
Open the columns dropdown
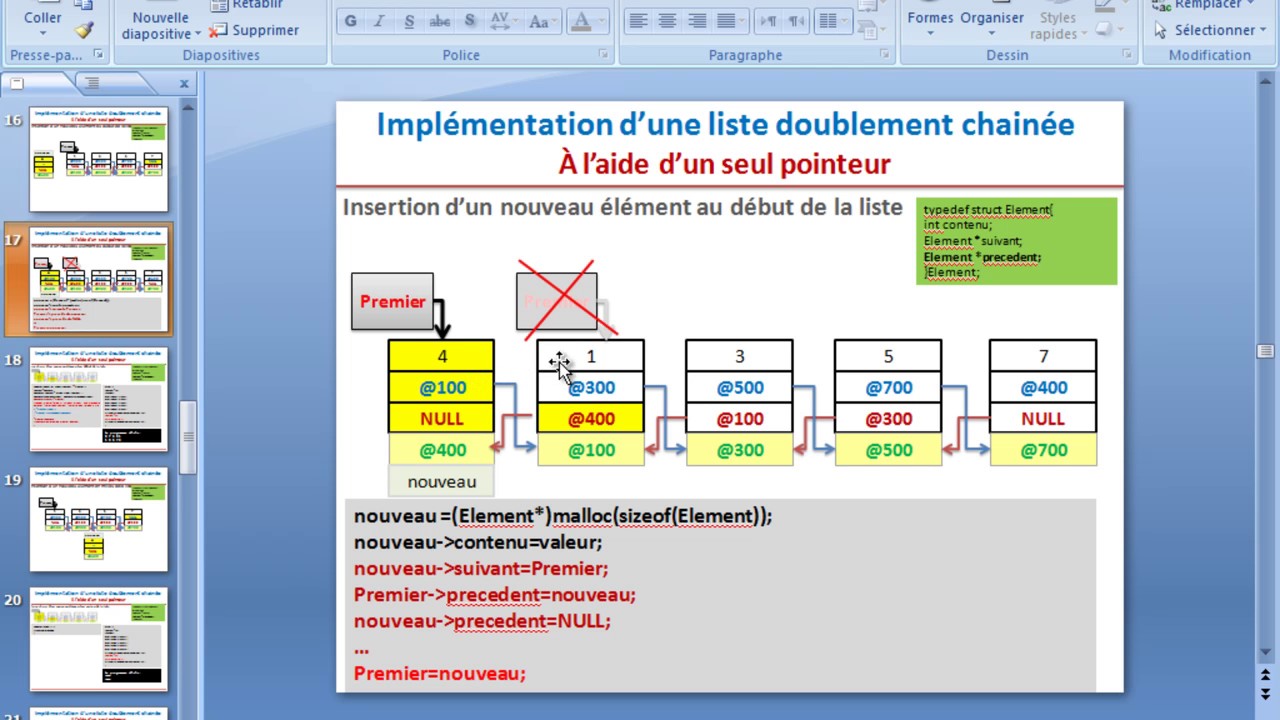tap(833, 21)
